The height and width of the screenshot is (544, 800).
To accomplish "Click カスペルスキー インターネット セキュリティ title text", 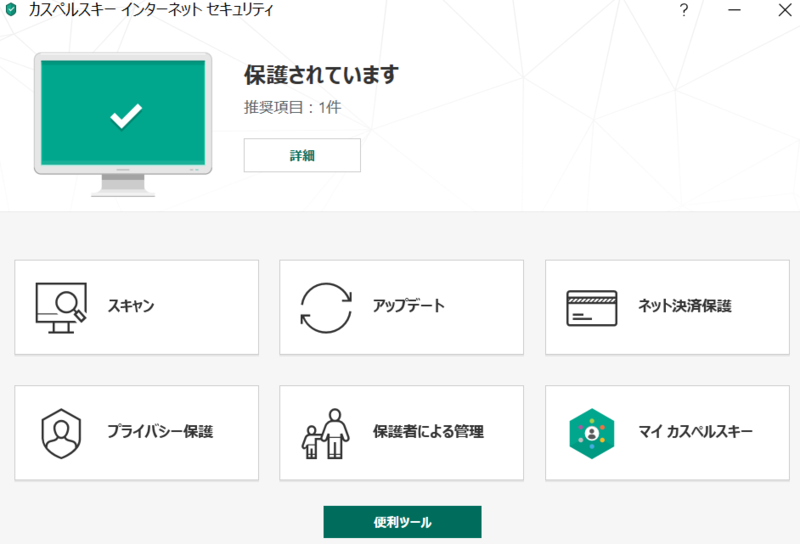I will (x=151, y=10).
